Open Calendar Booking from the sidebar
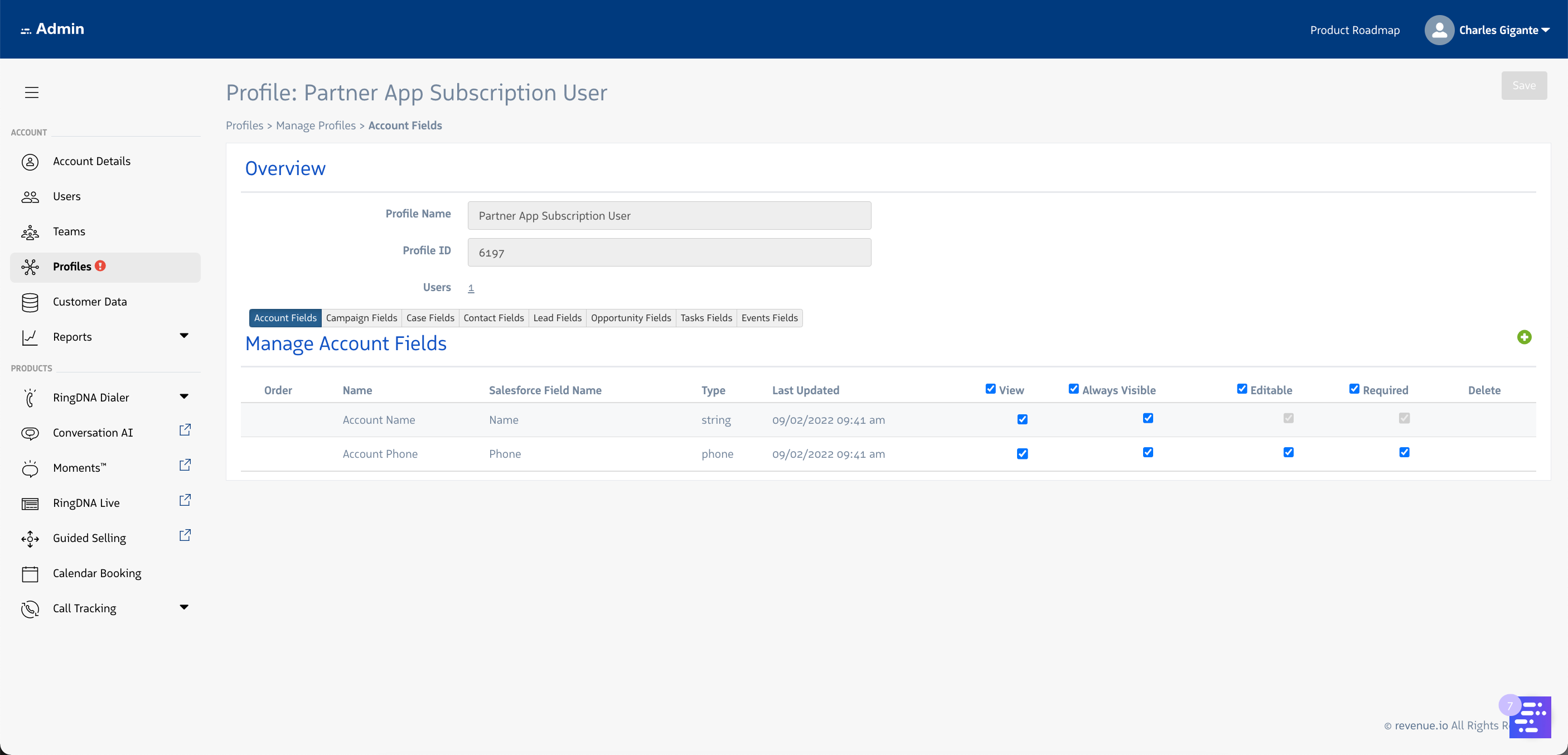Viewport: 1568px width, 755px height. pos(96,573)
